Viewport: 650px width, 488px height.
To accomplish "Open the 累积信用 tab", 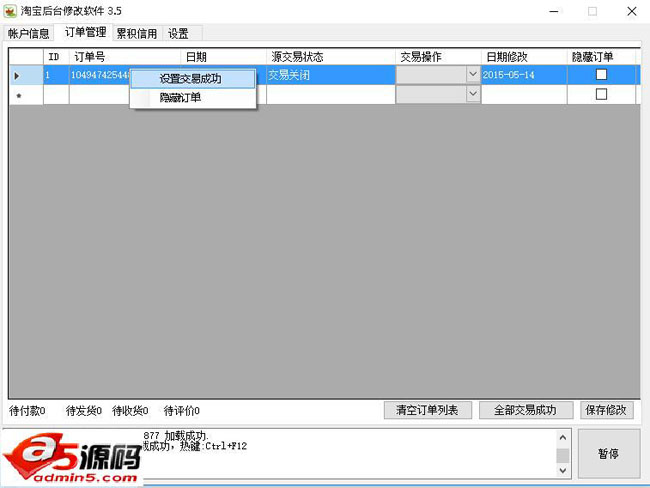I will pos(137,33).
